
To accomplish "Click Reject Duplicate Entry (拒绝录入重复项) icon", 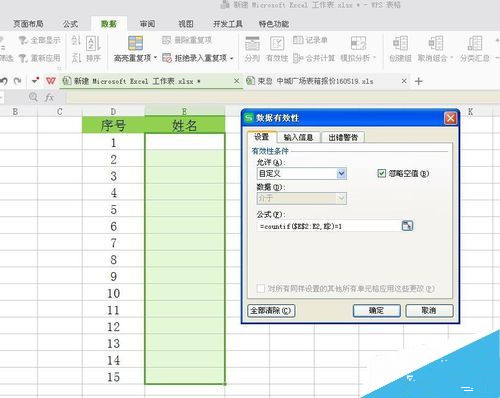I will point(167,58).
